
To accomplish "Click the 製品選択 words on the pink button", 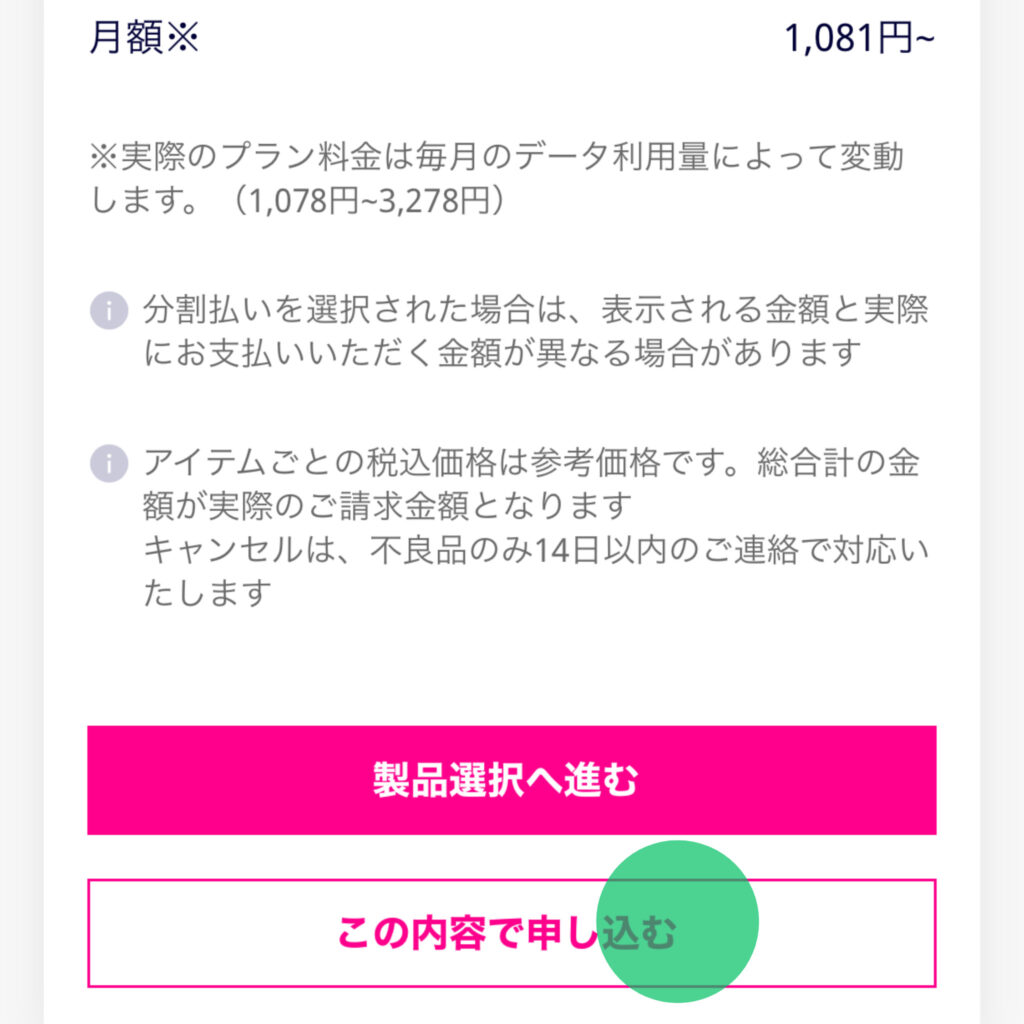I will (449, 780).
